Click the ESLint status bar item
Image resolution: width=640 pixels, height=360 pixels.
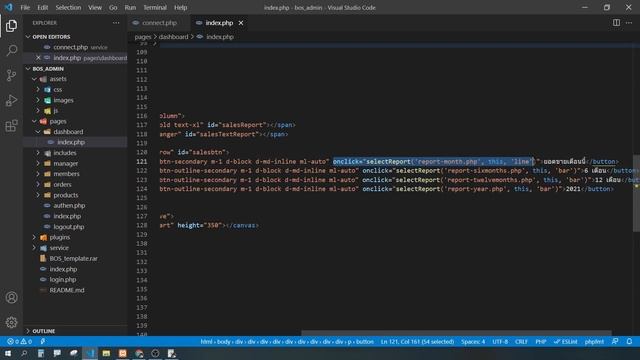[x=565, y=341]
